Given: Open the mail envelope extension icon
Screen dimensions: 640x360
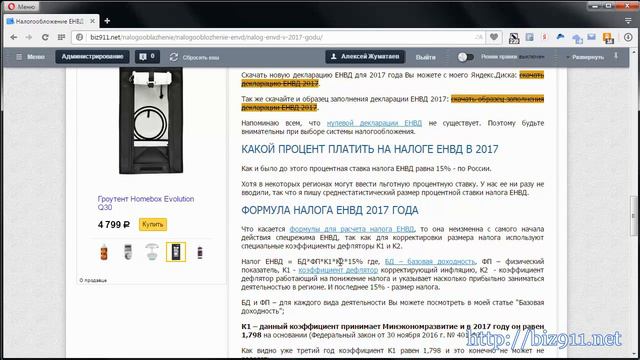Looking at the screenshot, I should 591,37.
